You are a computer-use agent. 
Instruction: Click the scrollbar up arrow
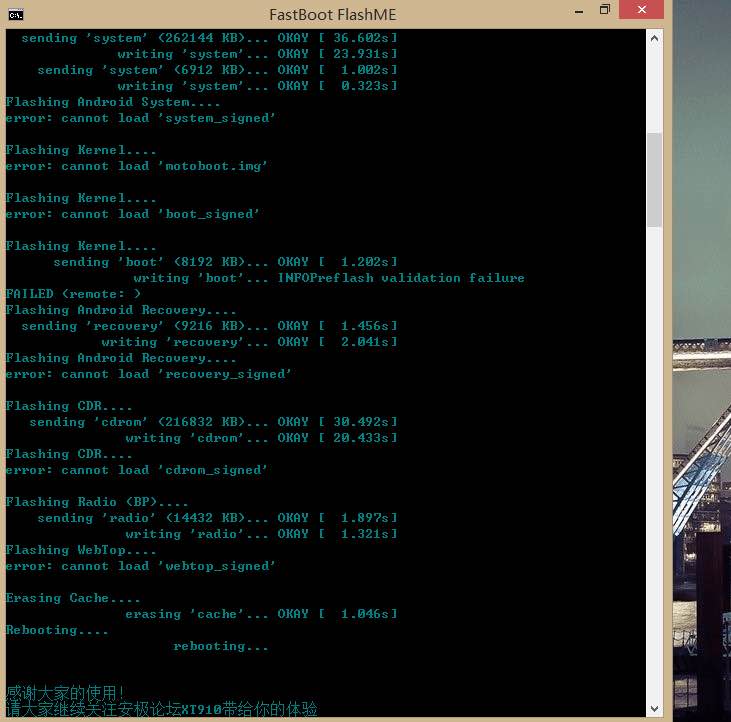pos(655,39)
